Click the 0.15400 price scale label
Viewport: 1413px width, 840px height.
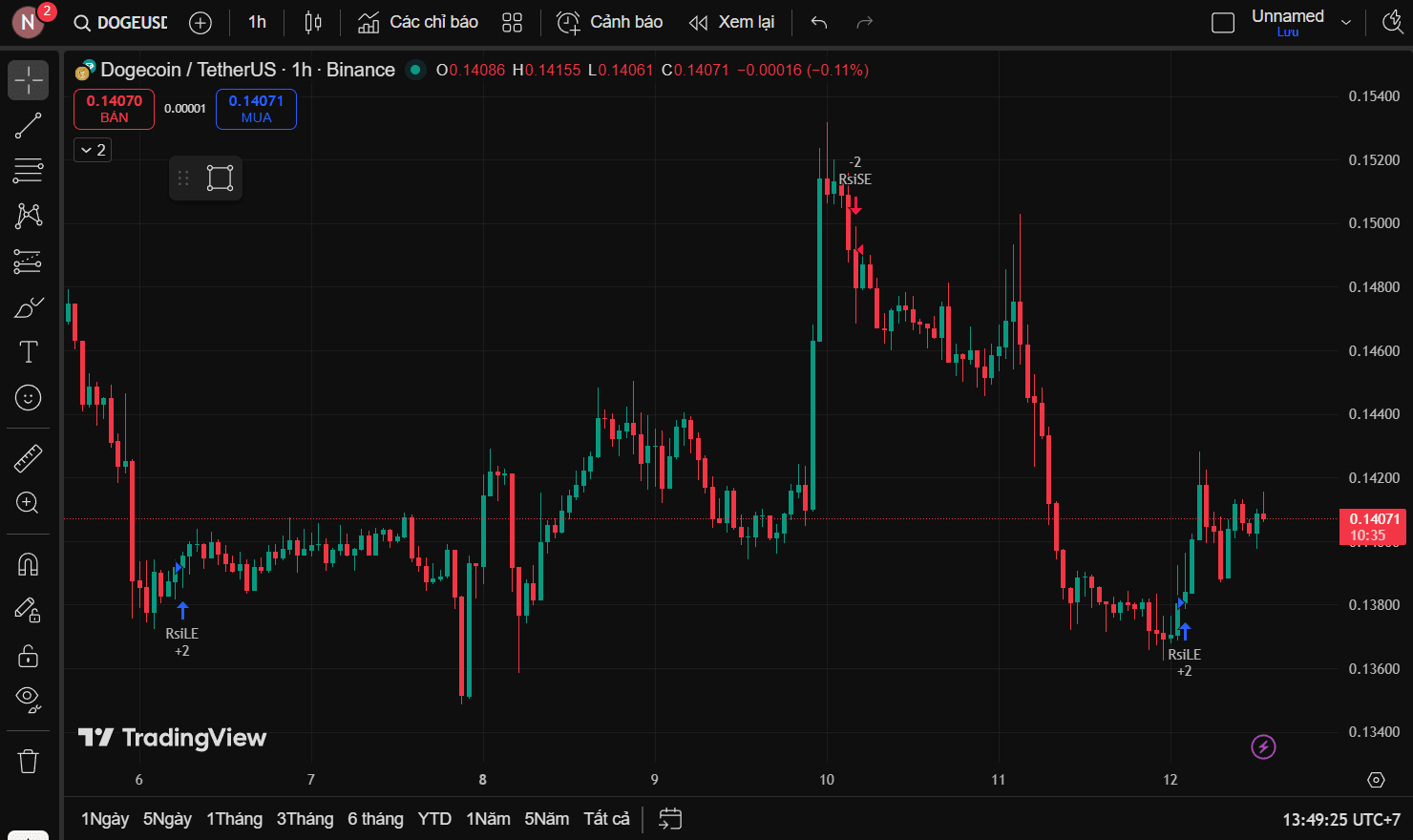1374,96
